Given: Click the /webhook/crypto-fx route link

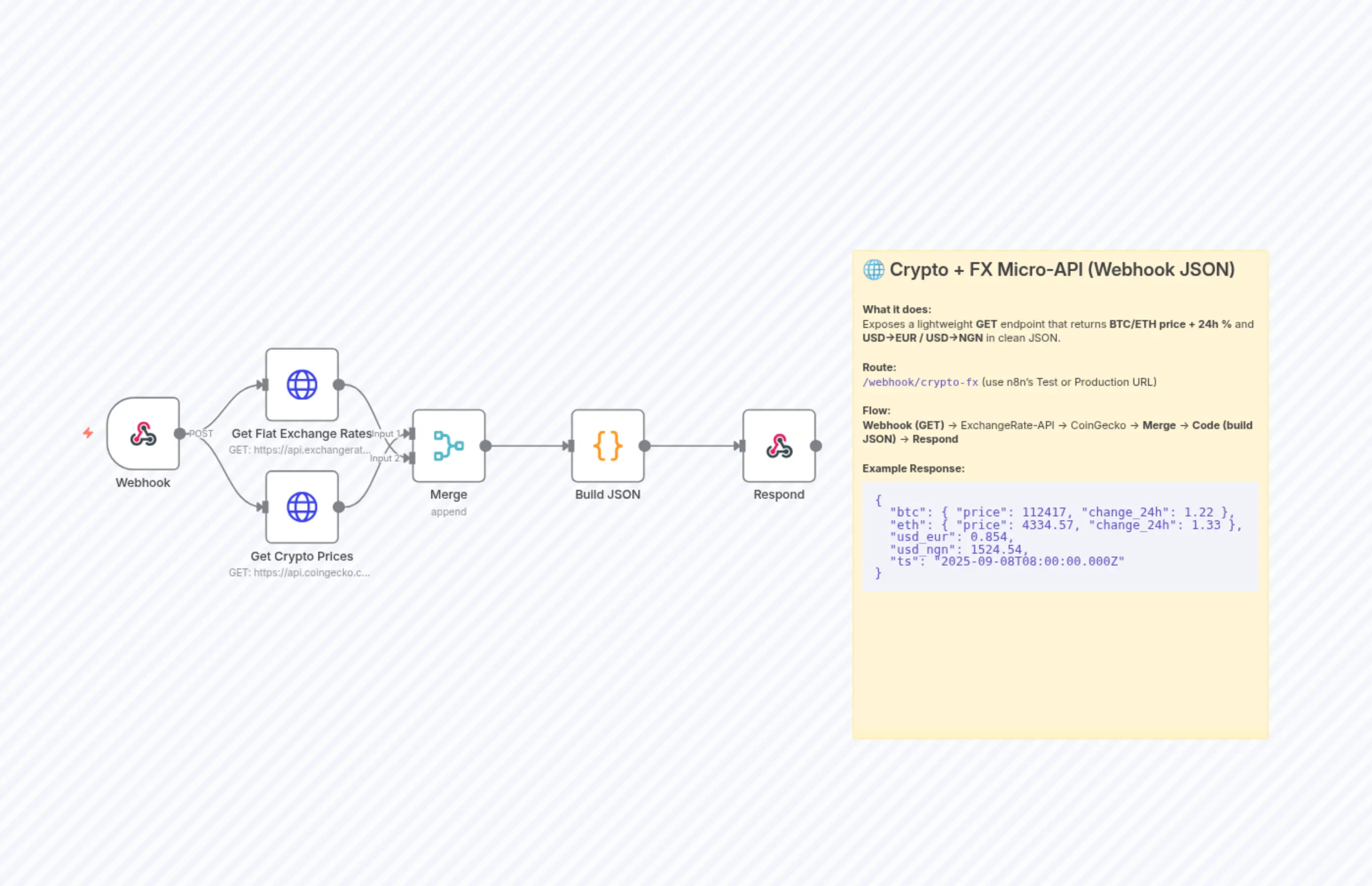Looking at the screenshot, I should click(920, 381).
